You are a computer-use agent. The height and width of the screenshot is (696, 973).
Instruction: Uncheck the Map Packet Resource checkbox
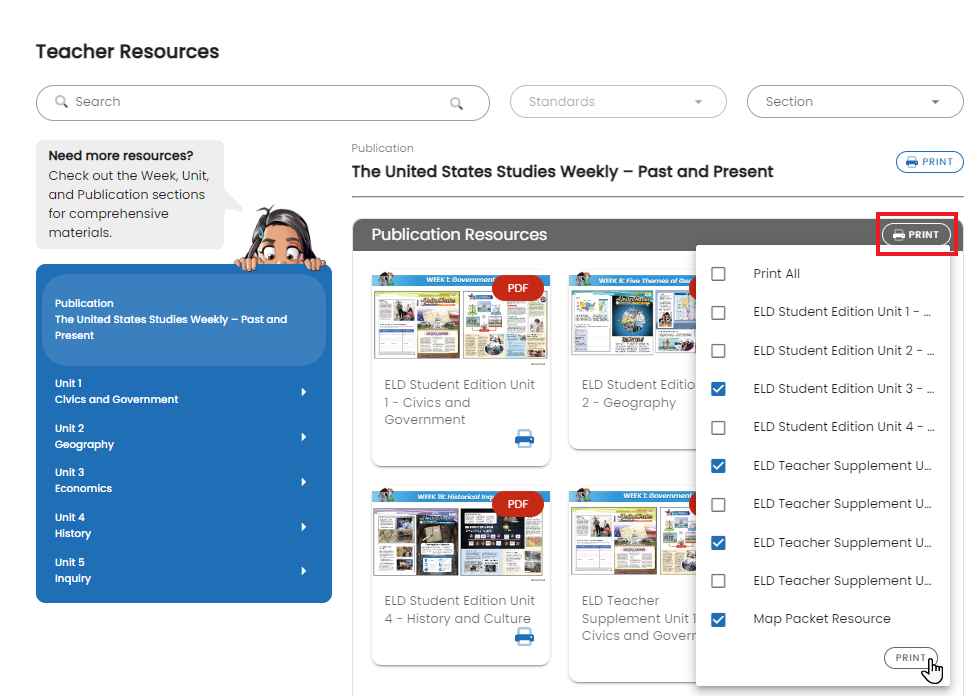[718, 620]
